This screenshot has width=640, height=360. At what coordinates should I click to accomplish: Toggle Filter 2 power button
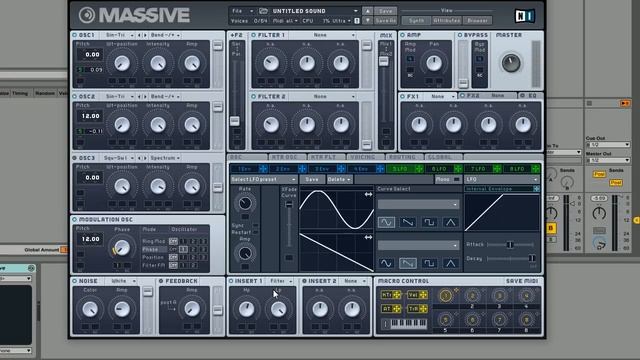coord(253,97)
